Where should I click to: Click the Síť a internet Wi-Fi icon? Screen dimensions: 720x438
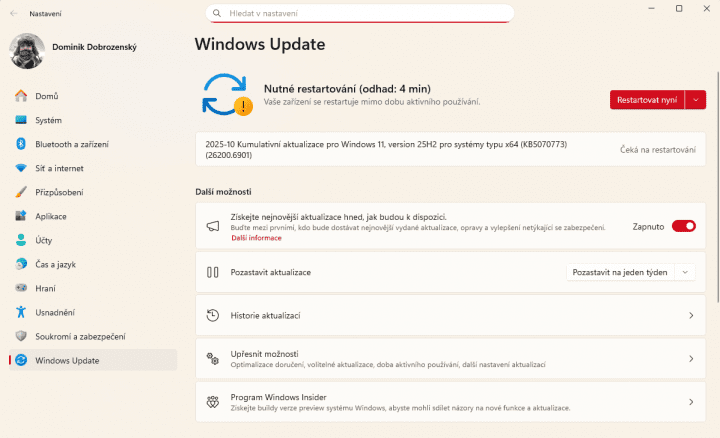pos(20,168)
